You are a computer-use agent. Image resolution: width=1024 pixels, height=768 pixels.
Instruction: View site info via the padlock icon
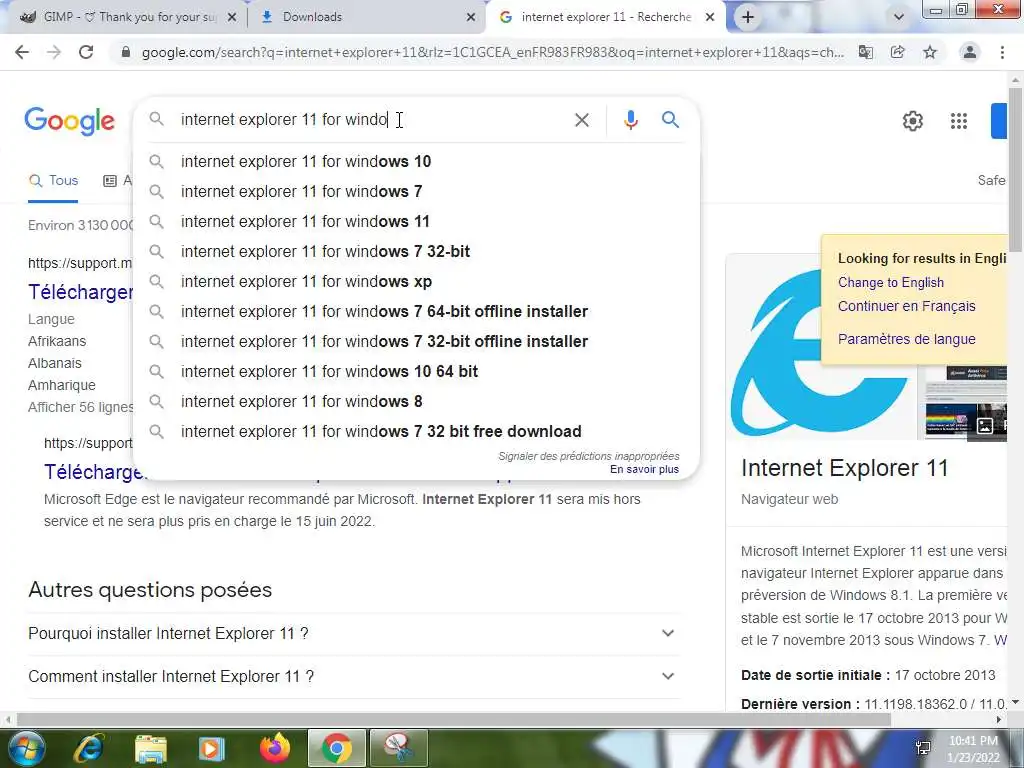[x=126, y=52]
